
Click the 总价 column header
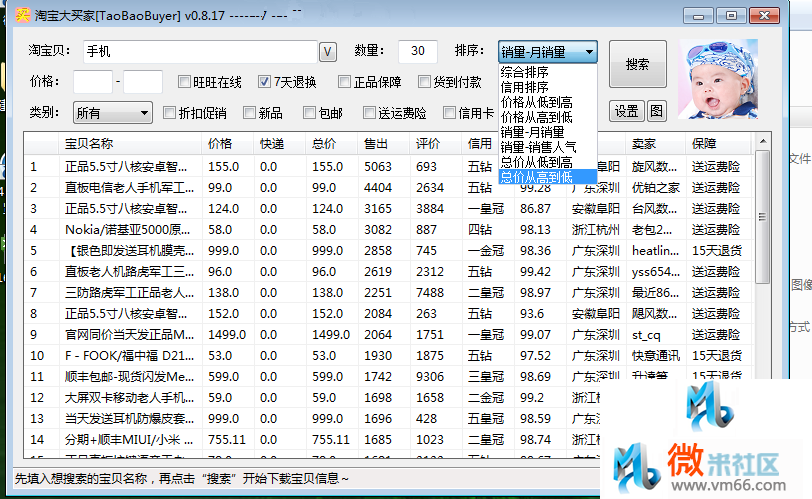pyautogui.click(x=331, y=143)
